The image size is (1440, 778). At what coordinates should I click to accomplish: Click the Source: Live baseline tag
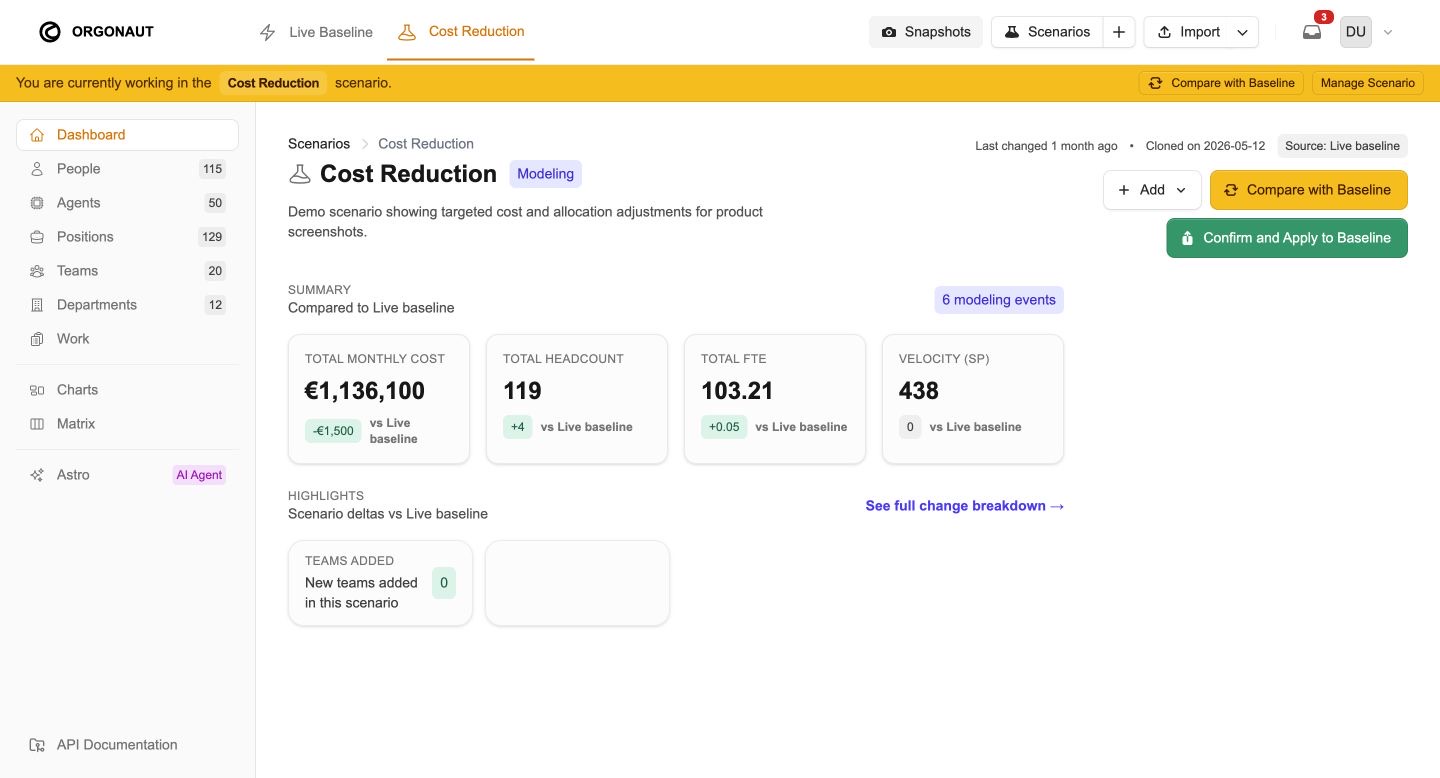click(1342, 146)
